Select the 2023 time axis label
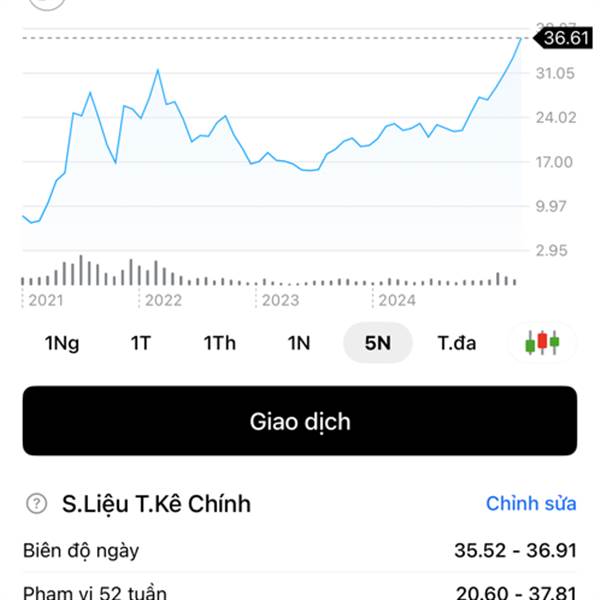600x600 pixels. tap(280, 299)
